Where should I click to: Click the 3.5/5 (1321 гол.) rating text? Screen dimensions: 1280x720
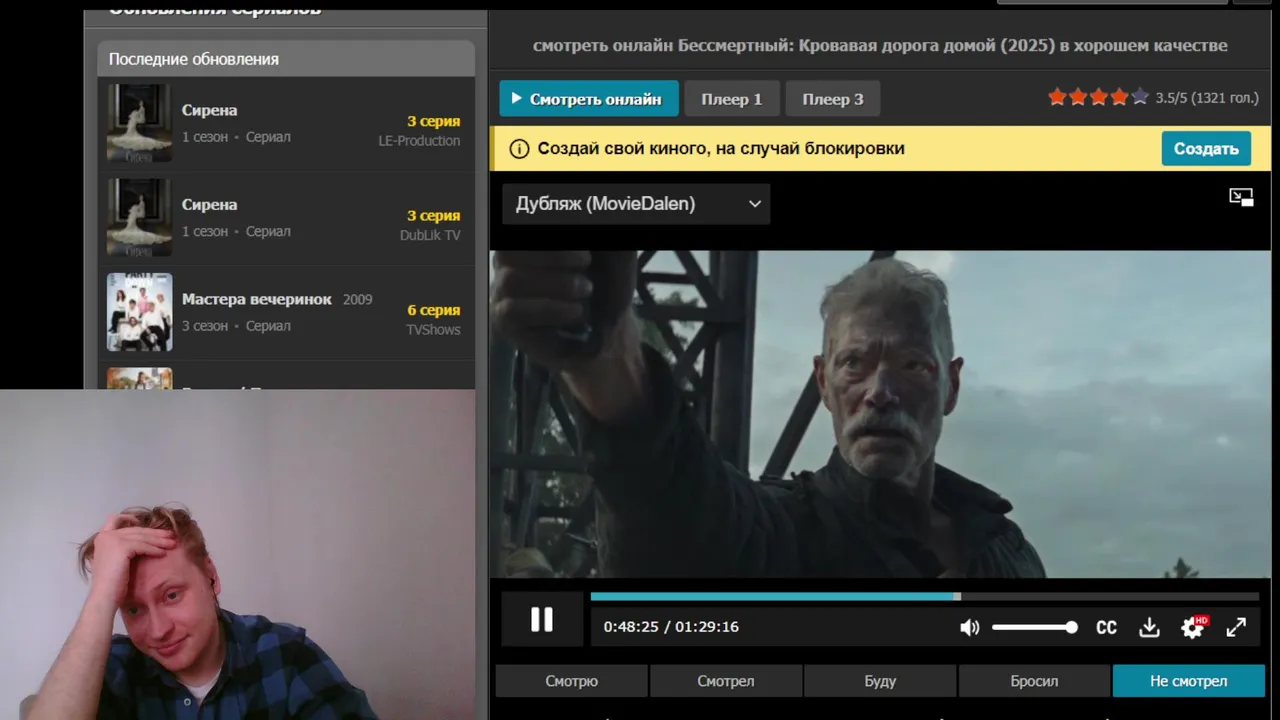tap(1207, 98)
